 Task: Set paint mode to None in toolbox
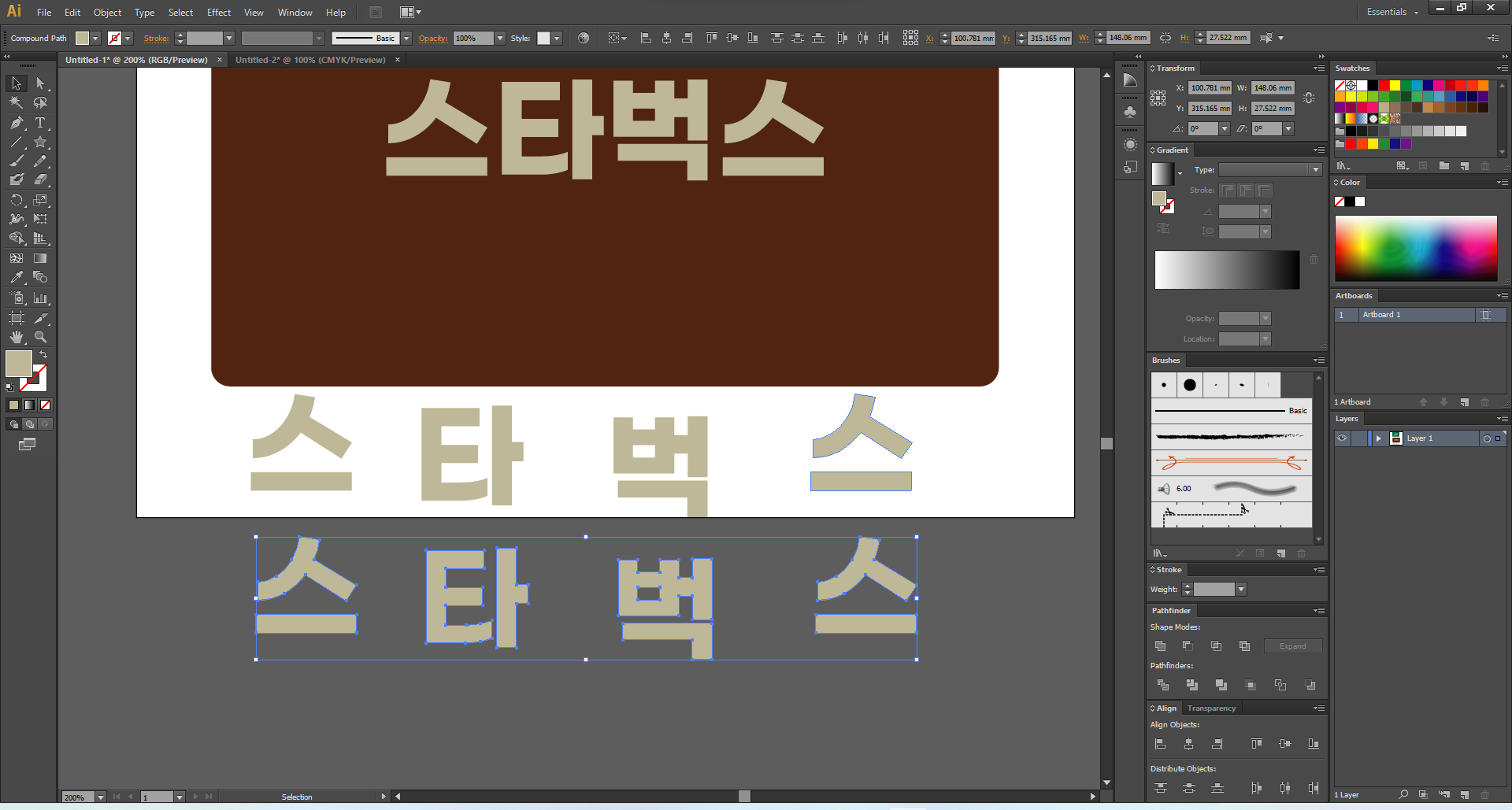click(x=45, y=405)
